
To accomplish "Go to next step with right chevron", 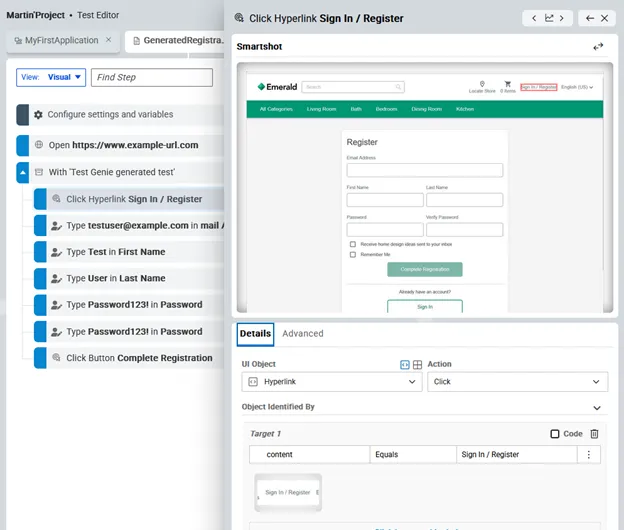I will click(x=562, y=18).
